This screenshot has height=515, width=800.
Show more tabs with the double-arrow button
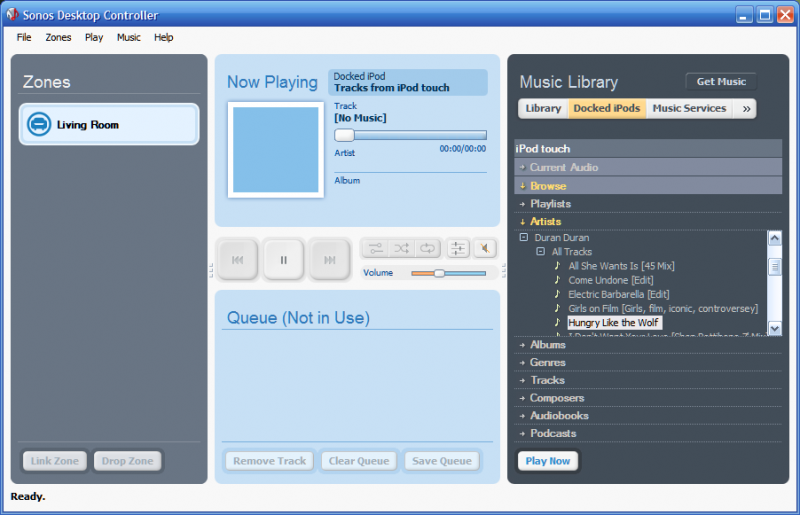[x=746, y=108]
